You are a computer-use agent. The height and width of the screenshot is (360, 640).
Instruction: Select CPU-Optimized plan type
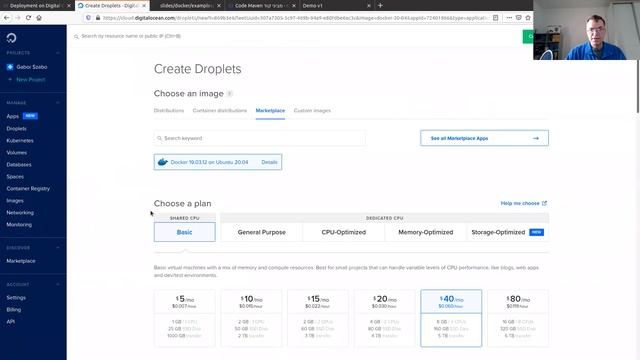click(344, 232)
